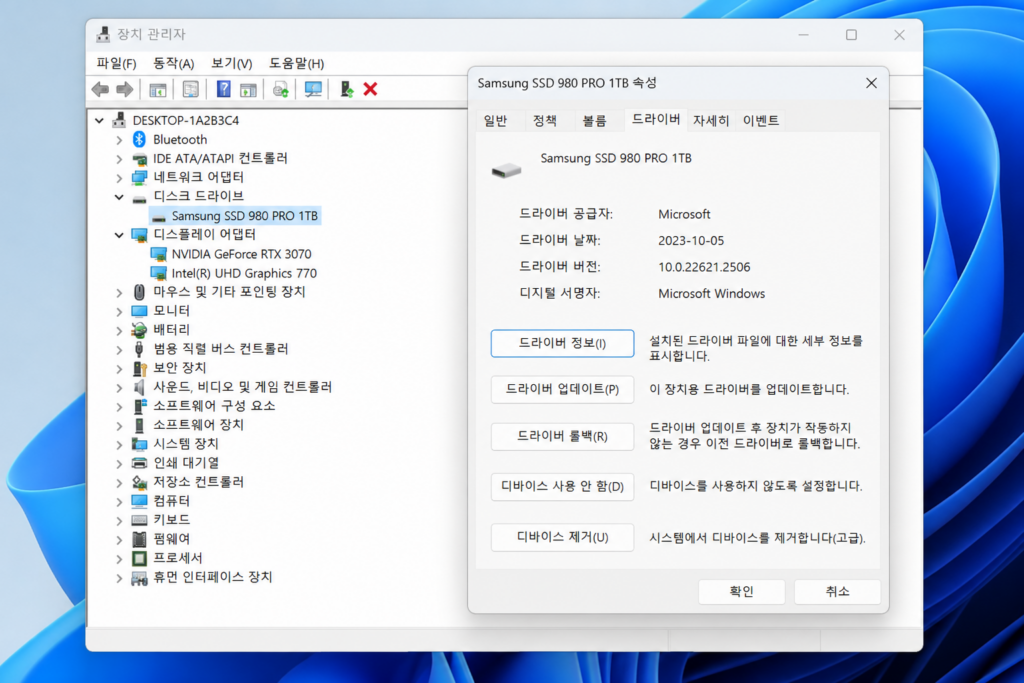
Task: Open the Properties toolbar icon
Action: tap(190, 89)
